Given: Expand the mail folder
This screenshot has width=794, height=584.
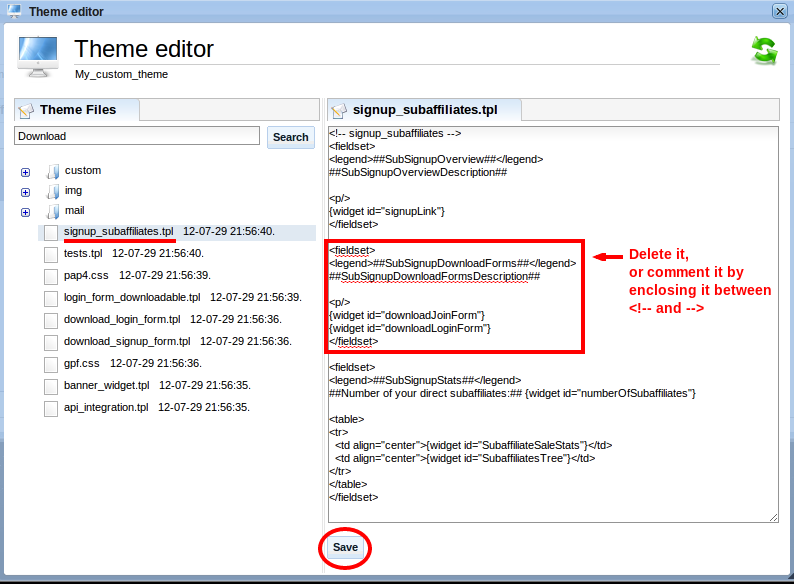Looking at the screenshot, I should point(25,212).
